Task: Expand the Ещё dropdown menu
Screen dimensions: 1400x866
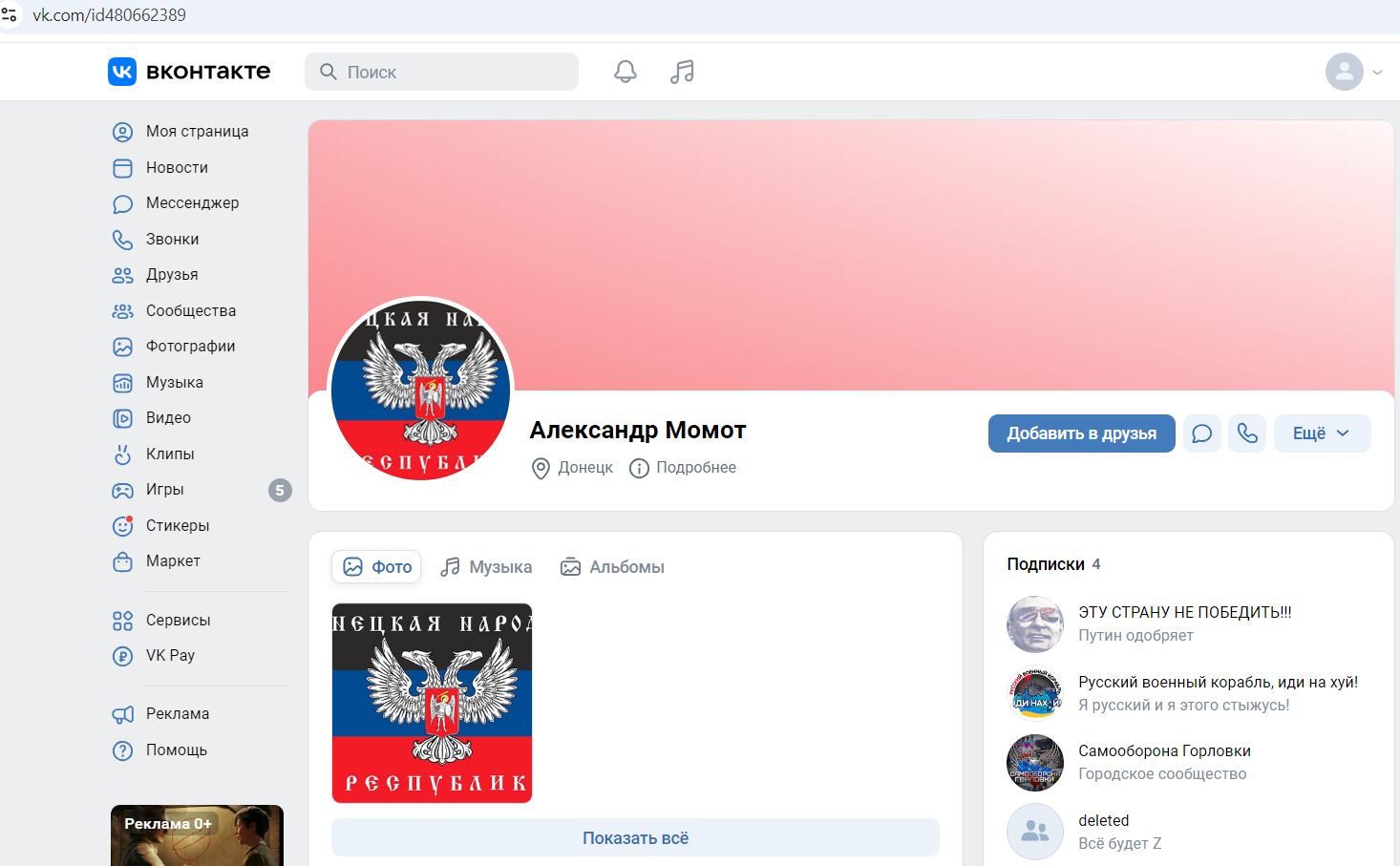Action: click(x=1323, y=433)
